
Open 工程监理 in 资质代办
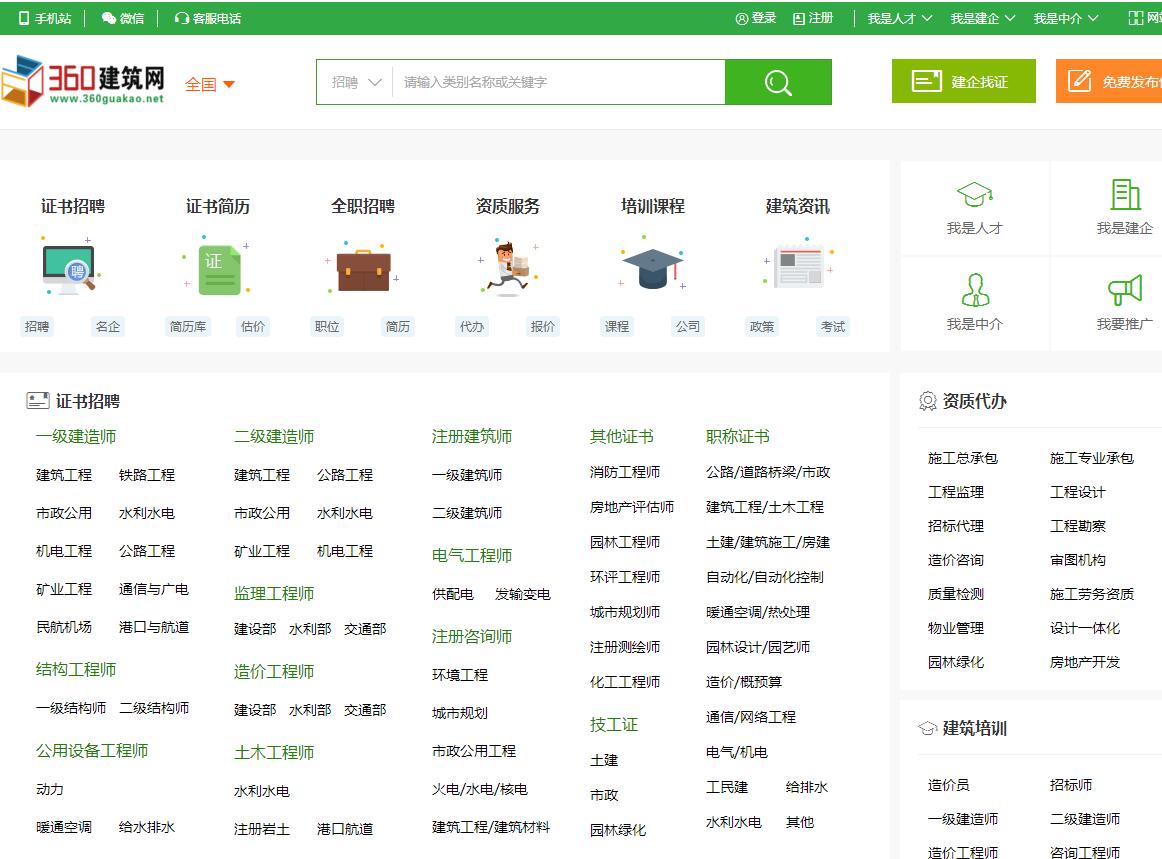956,492
